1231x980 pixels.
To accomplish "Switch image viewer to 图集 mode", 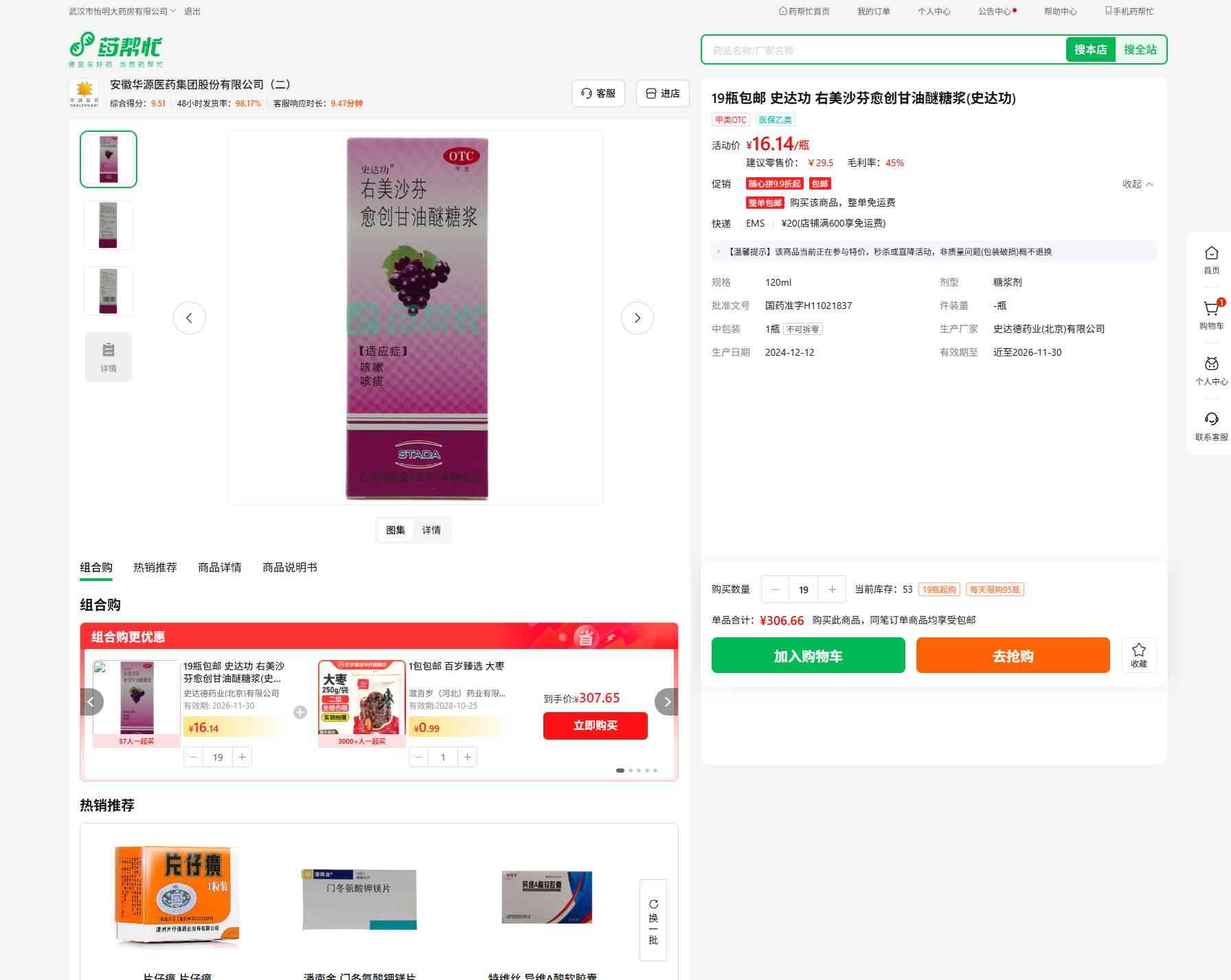I will (395, 530).
